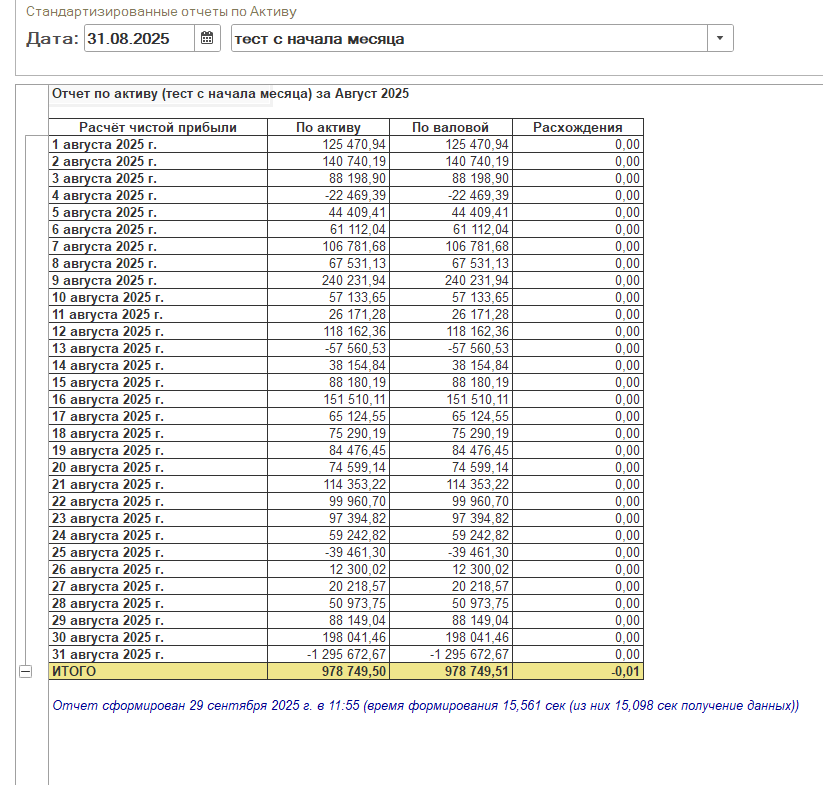Click По валовой value 50 973,75
The image size is (823, 785).
[x=451, y=603]
